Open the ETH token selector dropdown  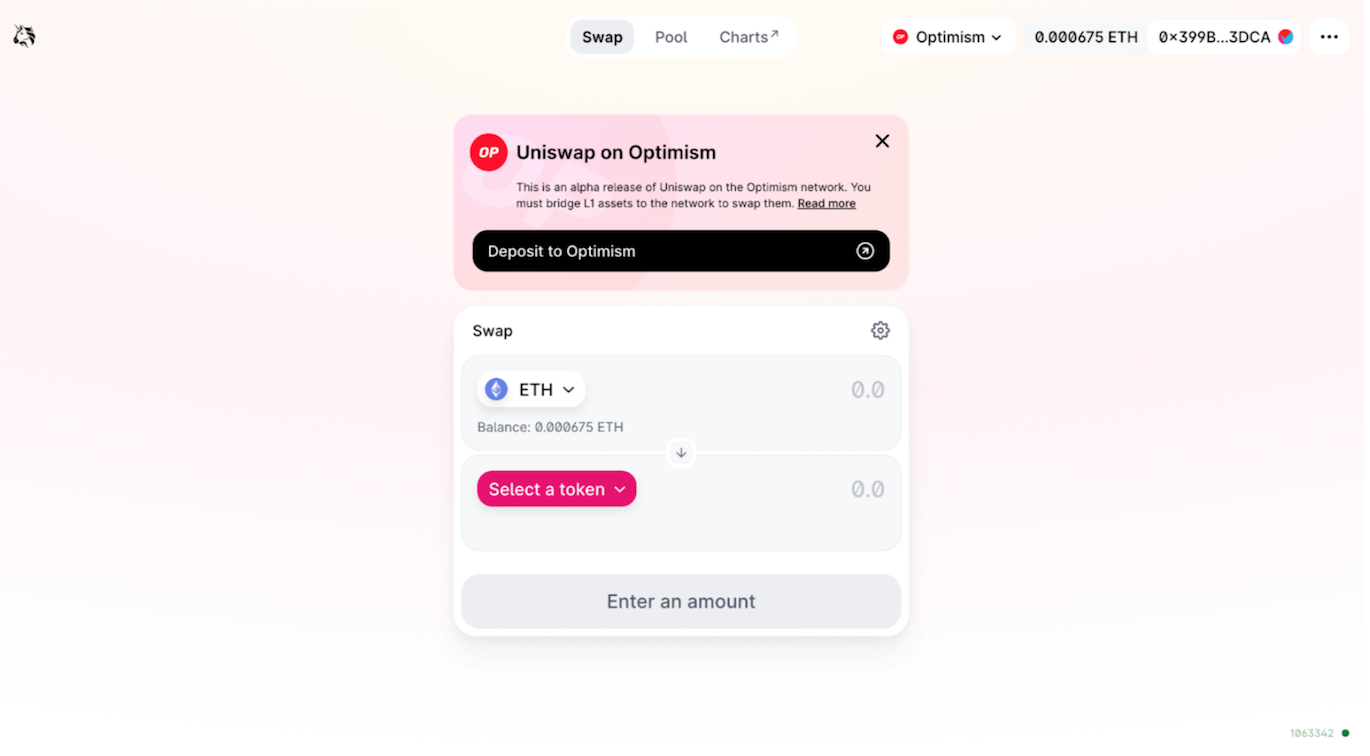[531, 389]
